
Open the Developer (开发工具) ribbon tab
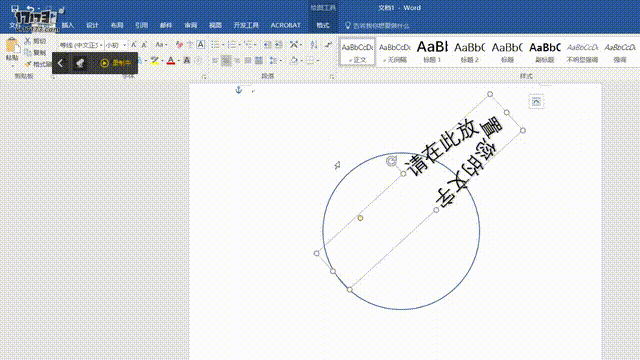(x=246, y=25)
